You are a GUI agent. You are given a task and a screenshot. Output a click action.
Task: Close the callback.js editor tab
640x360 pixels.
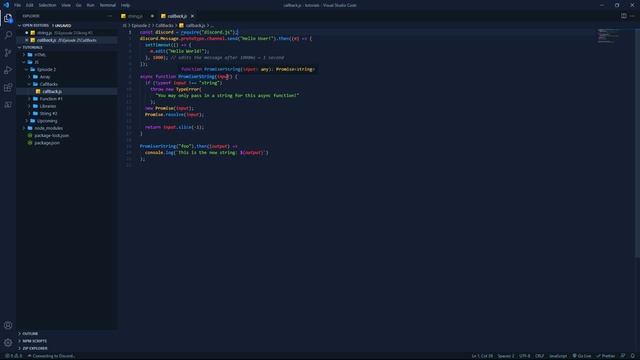(x=192, y=16)
